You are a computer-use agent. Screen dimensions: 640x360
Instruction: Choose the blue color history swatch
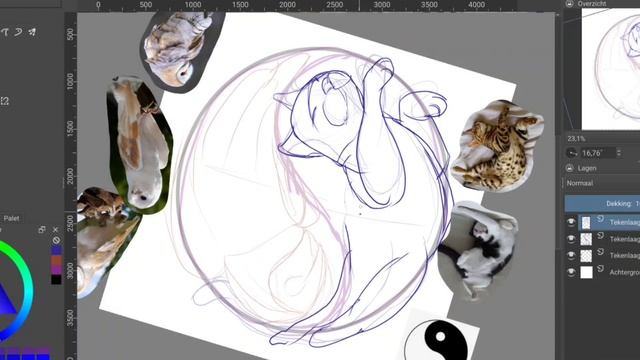coord(56,250)
